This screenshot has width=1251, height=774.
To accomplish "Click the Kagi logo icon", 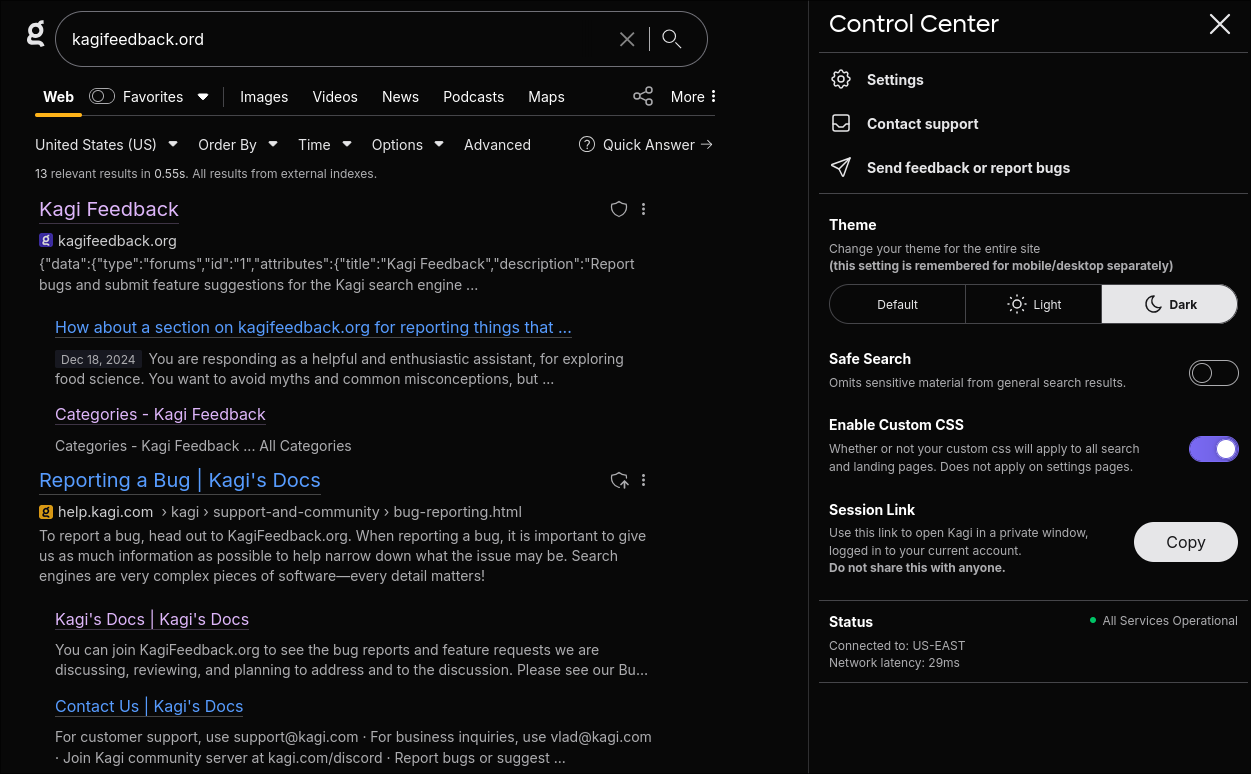I will [36, 36].
